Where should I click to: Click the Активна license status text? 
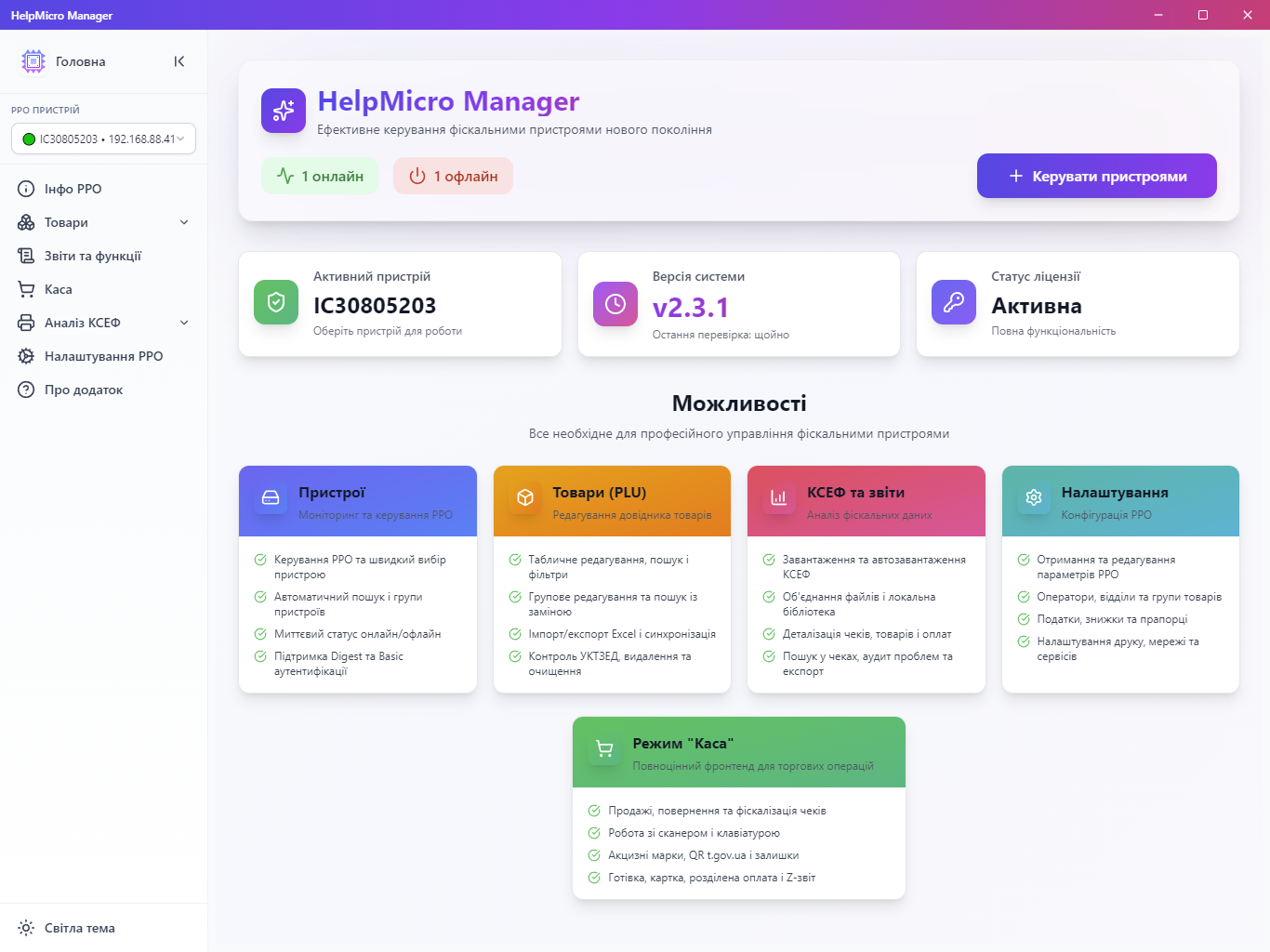click(1037, 306)
